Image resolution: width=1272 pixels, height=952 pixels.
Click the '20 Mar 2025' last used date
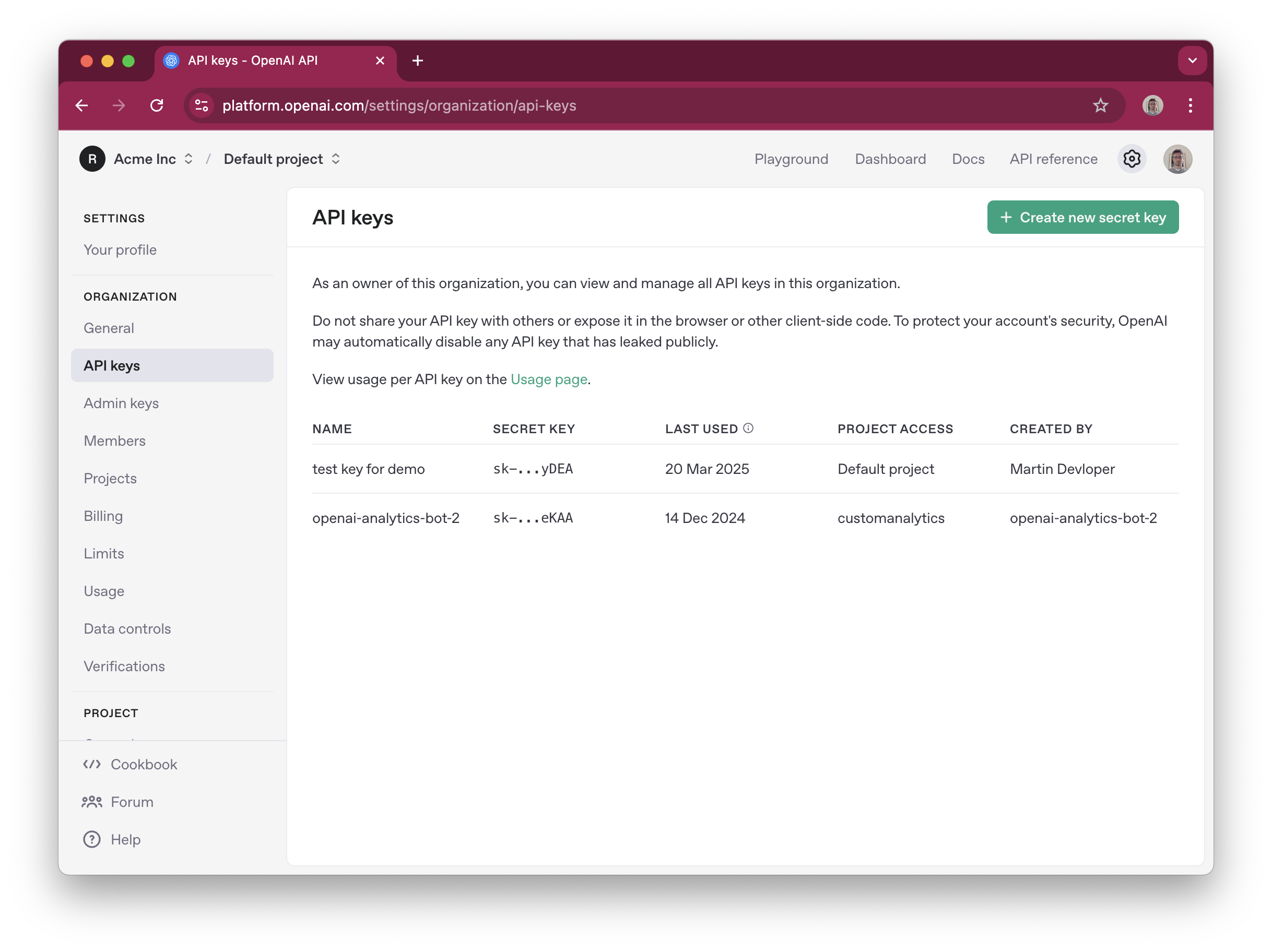pyautogui.click(x=706, y=469)
